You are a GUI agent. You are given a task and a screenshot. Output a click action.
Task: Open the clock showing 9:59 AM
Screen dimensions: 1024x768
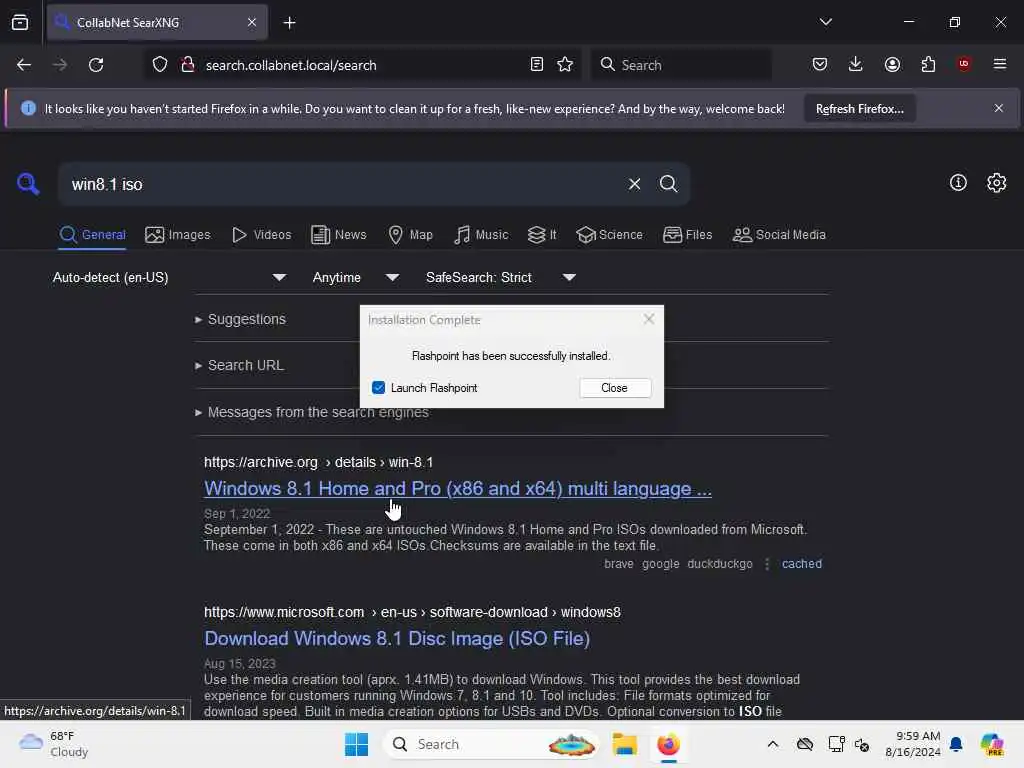[912, 744]
